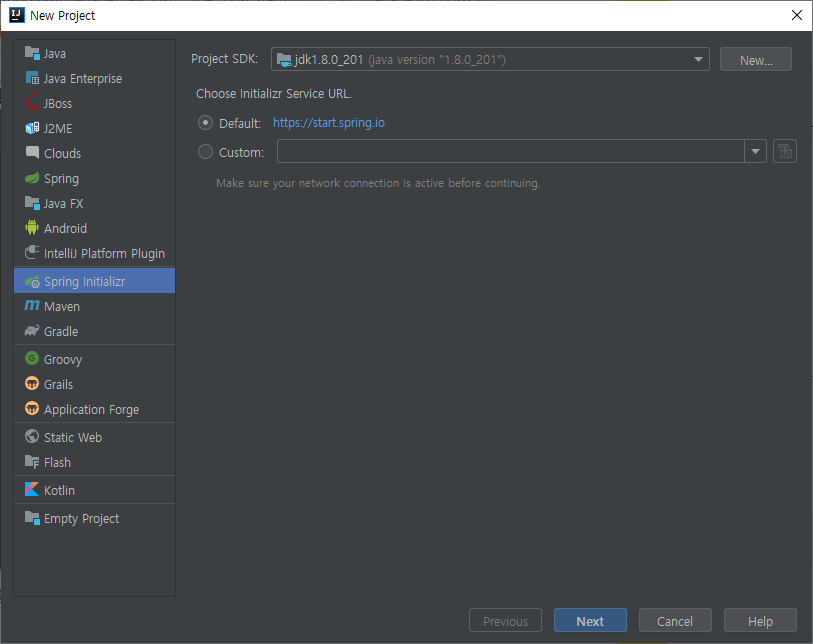Click the Previous button
The width and height of the screenshot is (813, 644).
tap(506, 621)
